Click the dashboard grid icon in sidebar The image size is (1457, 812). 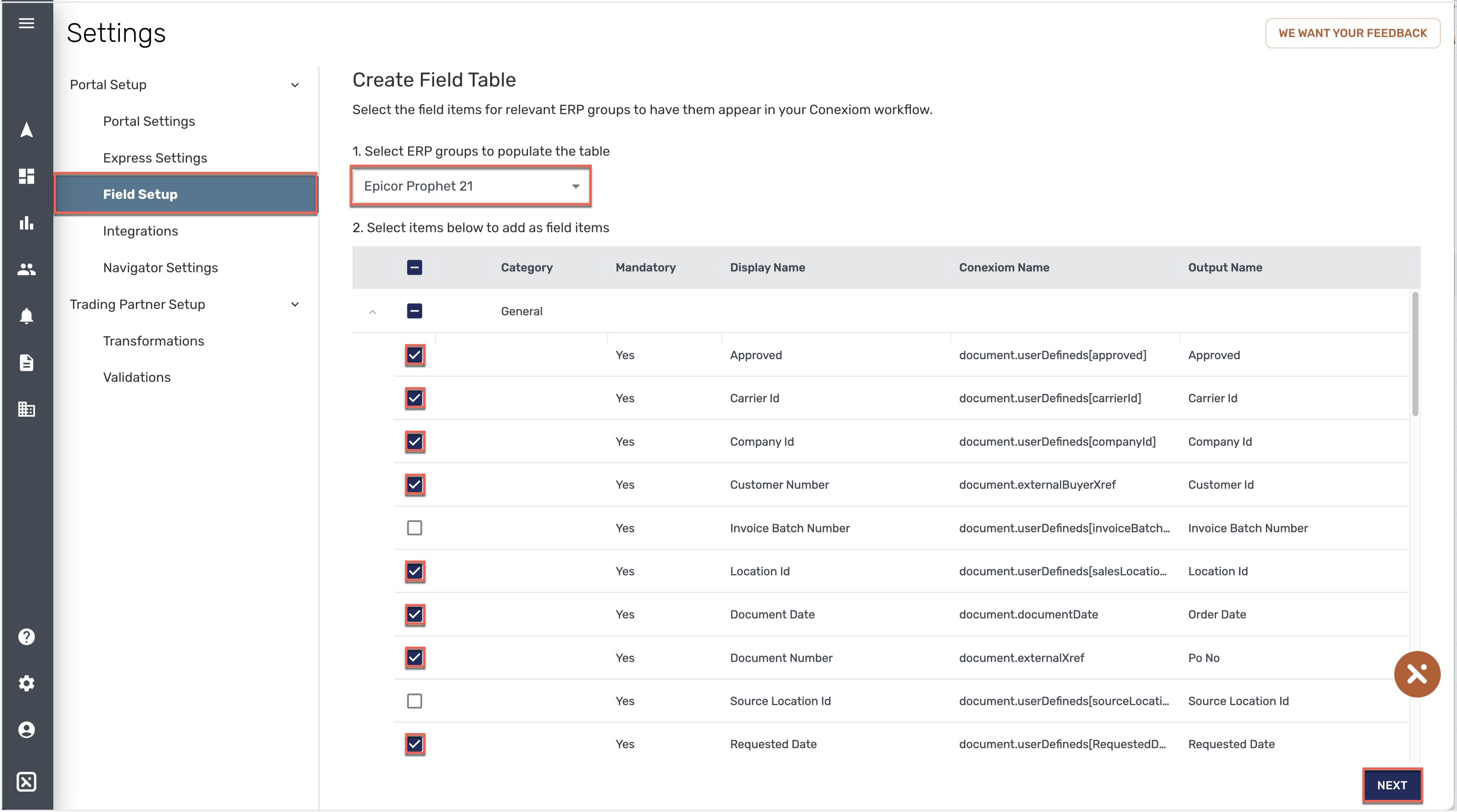click(x=26, y=176)
